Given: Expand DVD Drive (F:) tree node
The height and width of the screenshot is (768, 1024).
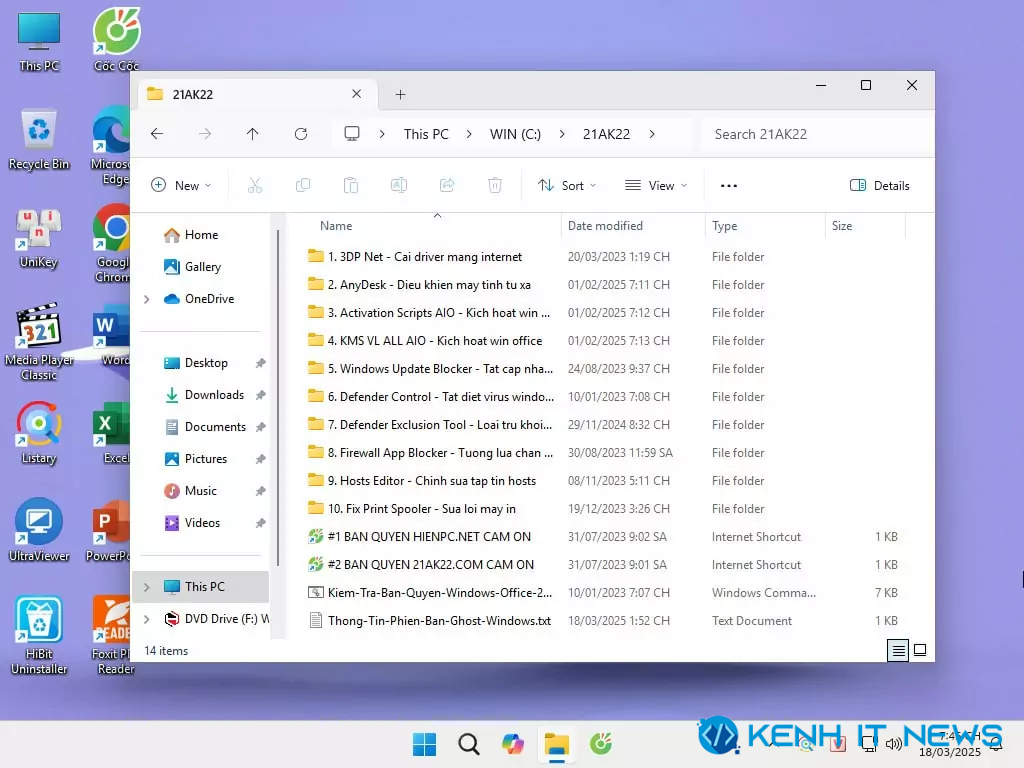Looking at the screenshot, I should (147, 619).
